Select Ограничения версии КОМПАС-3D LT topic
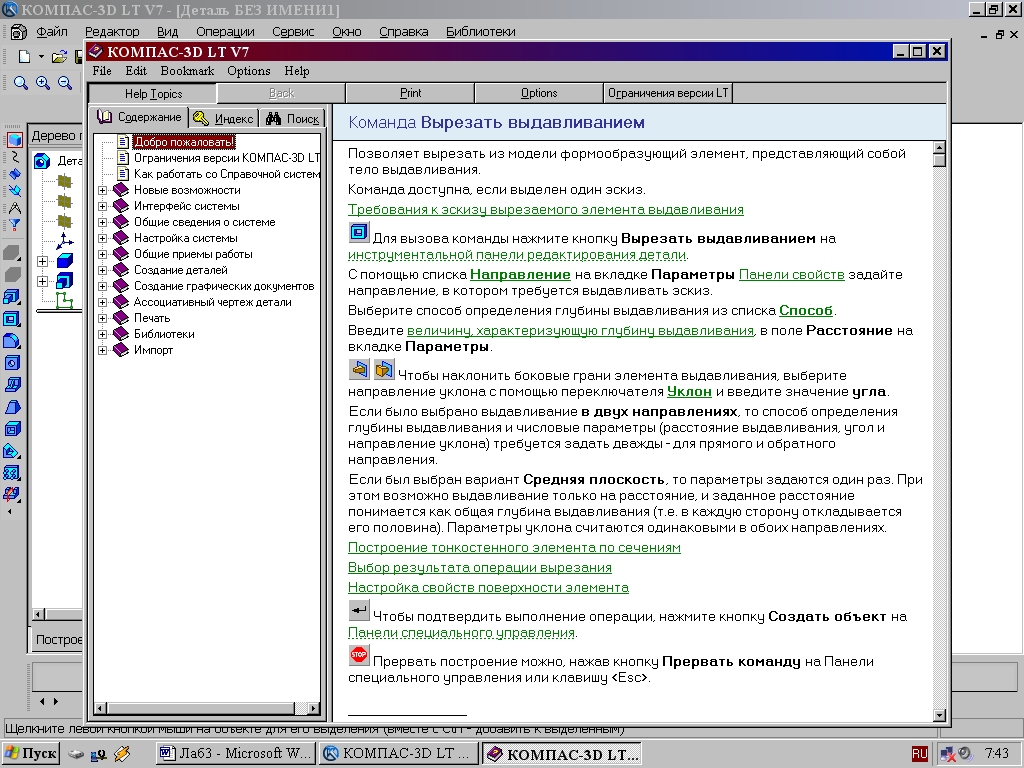Screen dimensions: 1024x768 [227, 158]
